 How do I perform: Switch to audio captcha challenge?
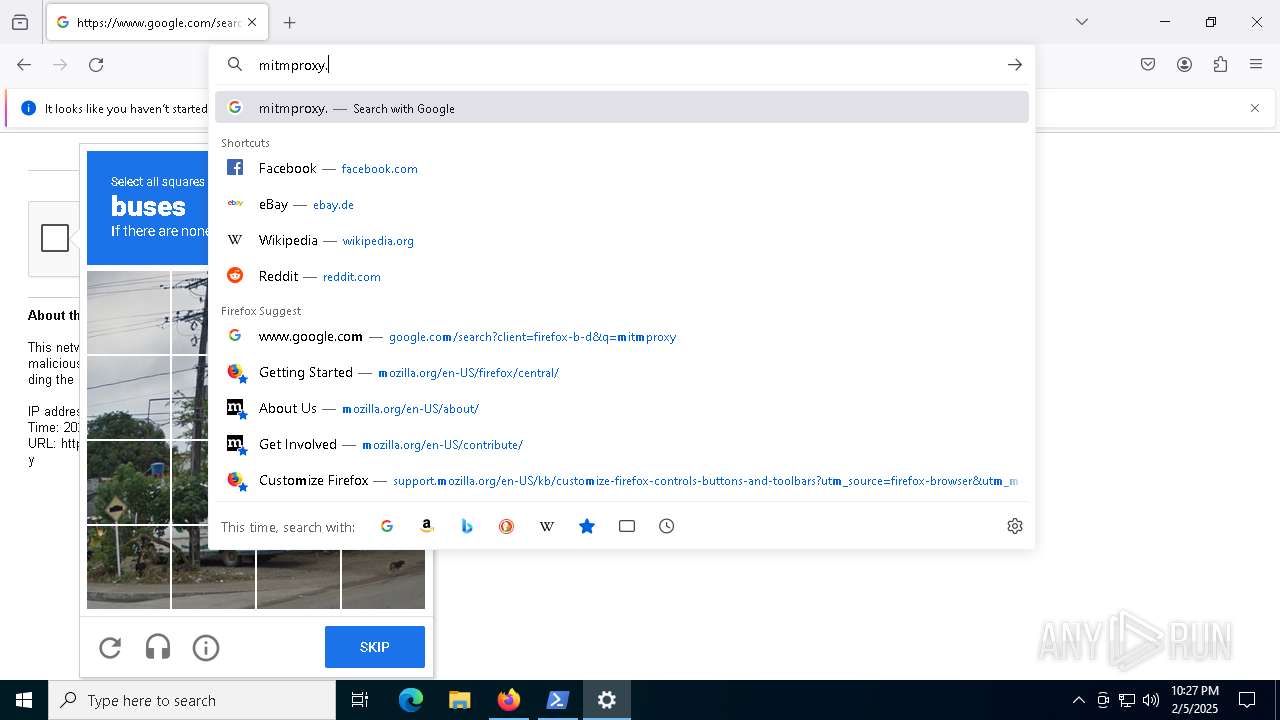tap(158, 648)
